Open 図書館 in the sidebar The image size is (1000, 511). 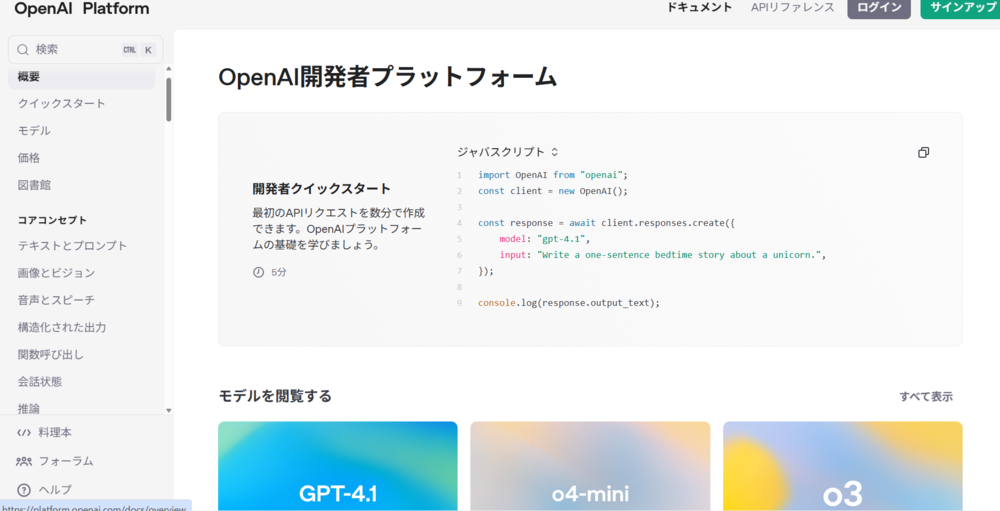point(34,186)
